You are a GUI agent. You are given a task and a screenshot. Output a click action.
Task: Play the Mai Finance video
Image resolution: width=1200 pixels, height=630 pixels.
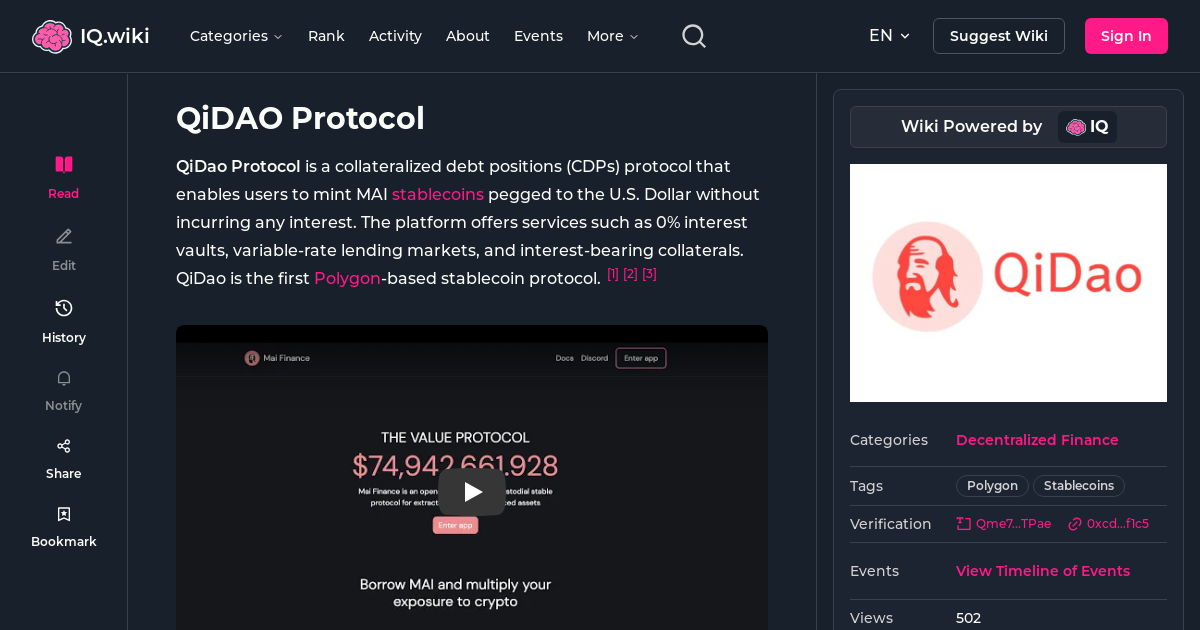tap(471, 491)
